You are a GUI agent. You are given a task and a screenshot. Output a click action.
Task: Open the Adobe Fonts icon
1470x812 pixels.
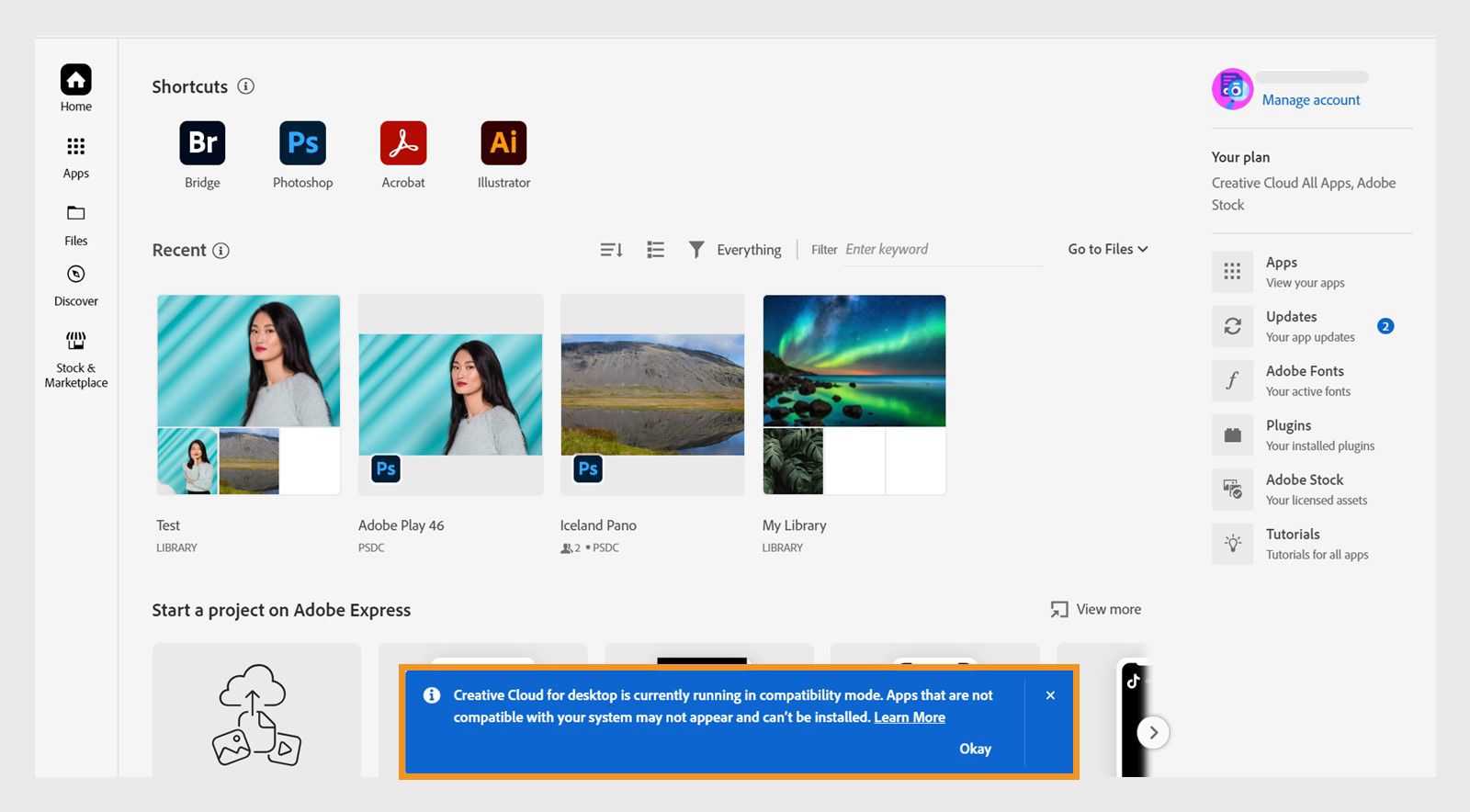pos(1233,380)
